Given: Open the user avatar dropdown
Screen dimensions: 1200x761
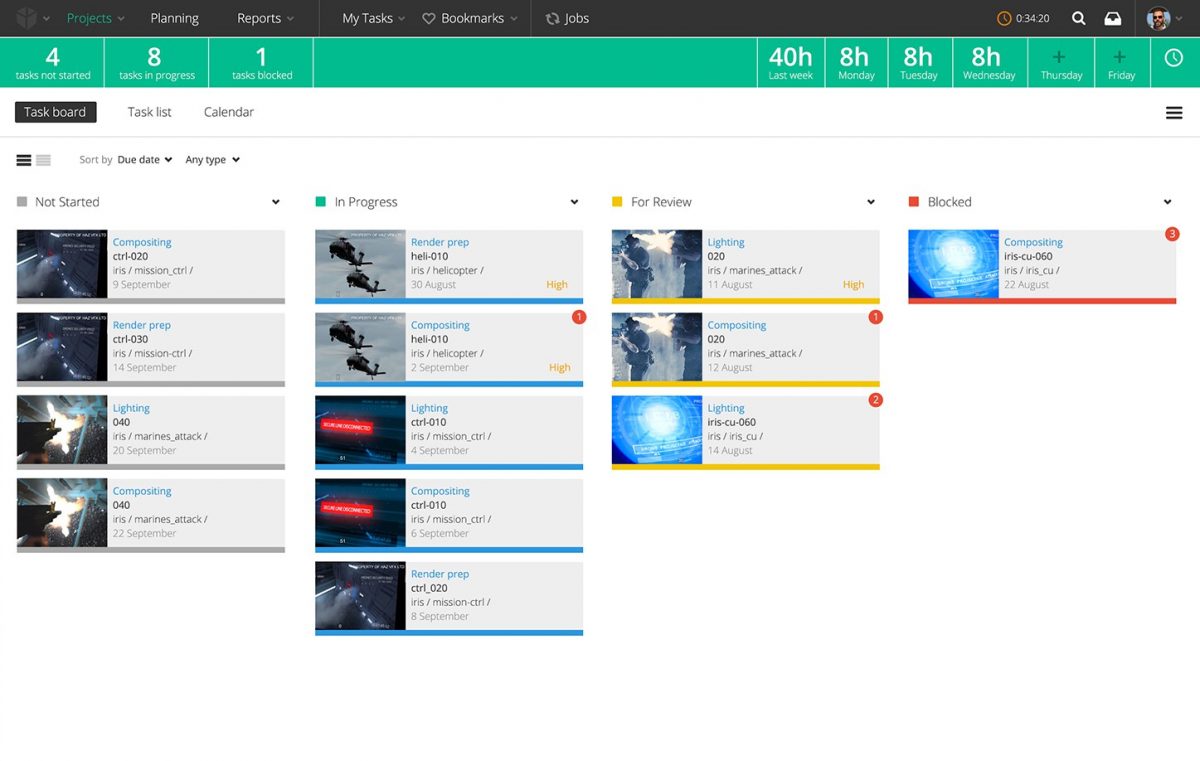Looking at the screenshot, I should pos(1161,18).
